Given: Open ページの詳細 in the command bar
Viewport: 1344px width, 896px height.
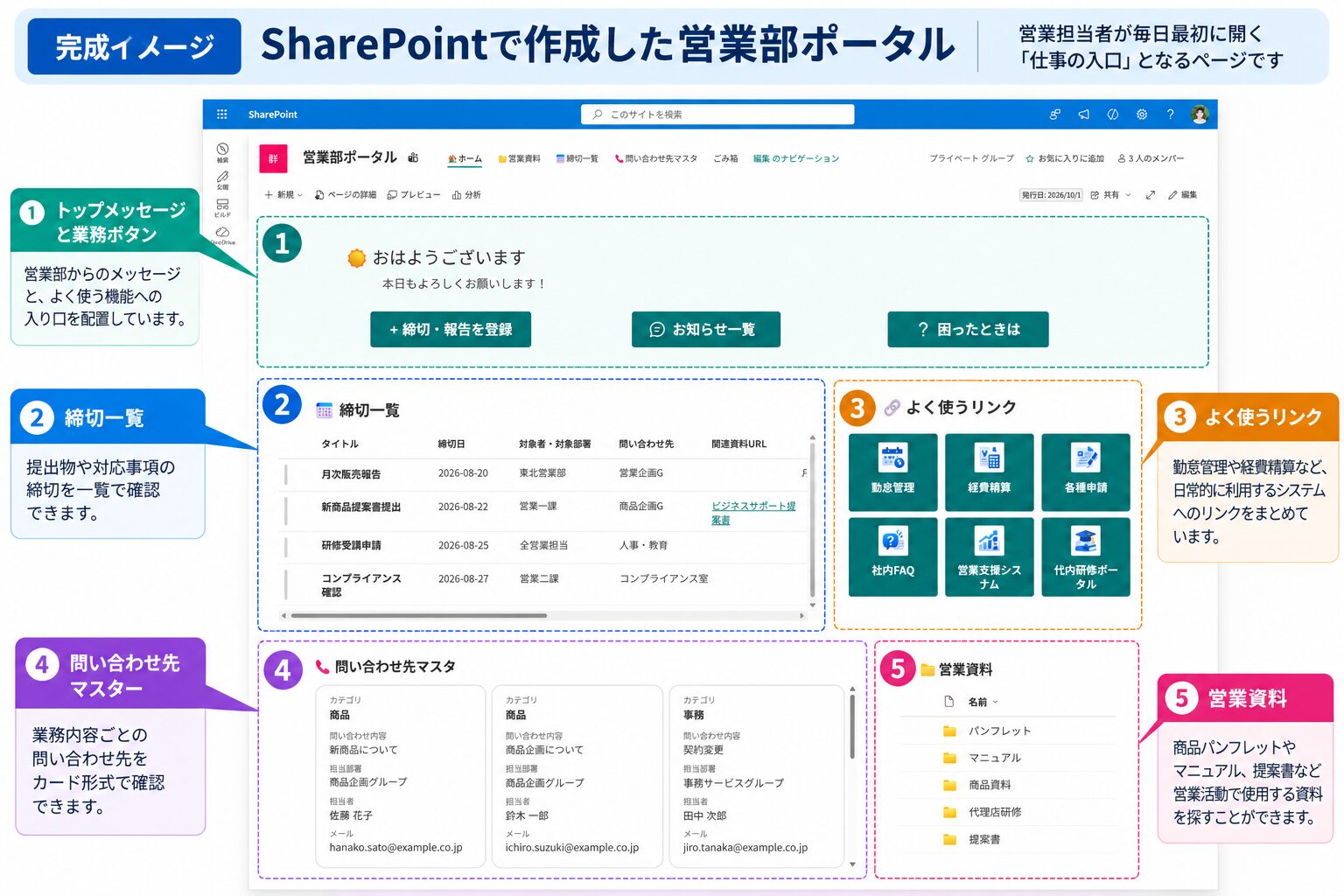Looking at the screenshot, I should point(346,195).
